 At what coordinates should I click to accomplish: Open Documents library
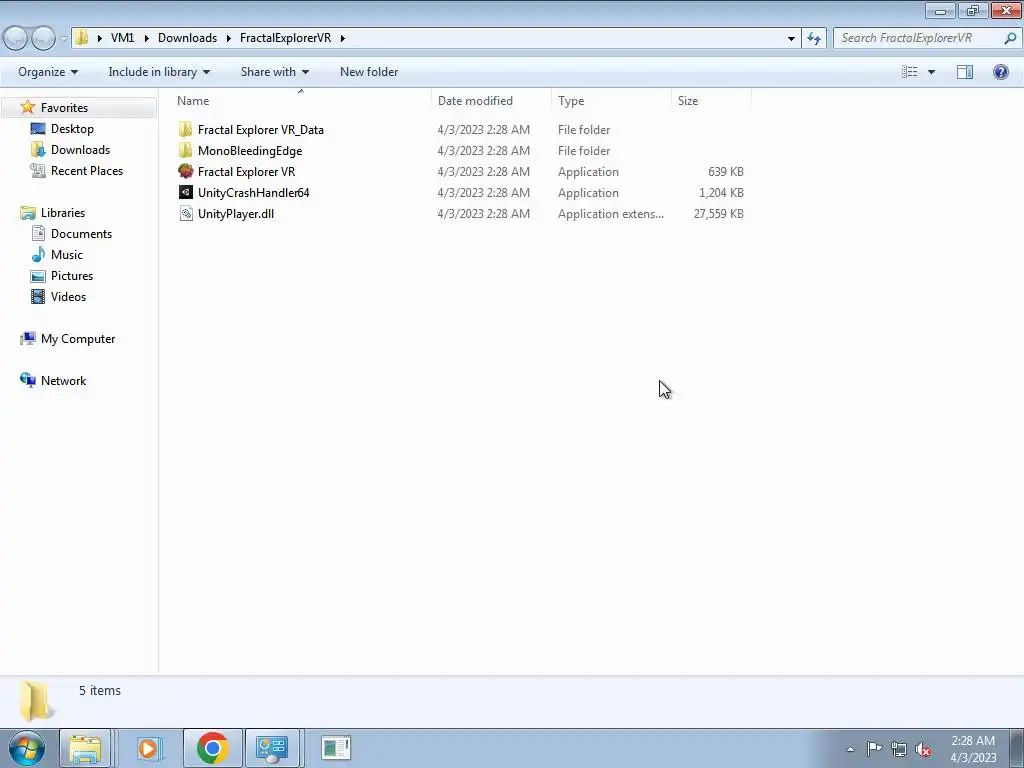pos(81,233)
